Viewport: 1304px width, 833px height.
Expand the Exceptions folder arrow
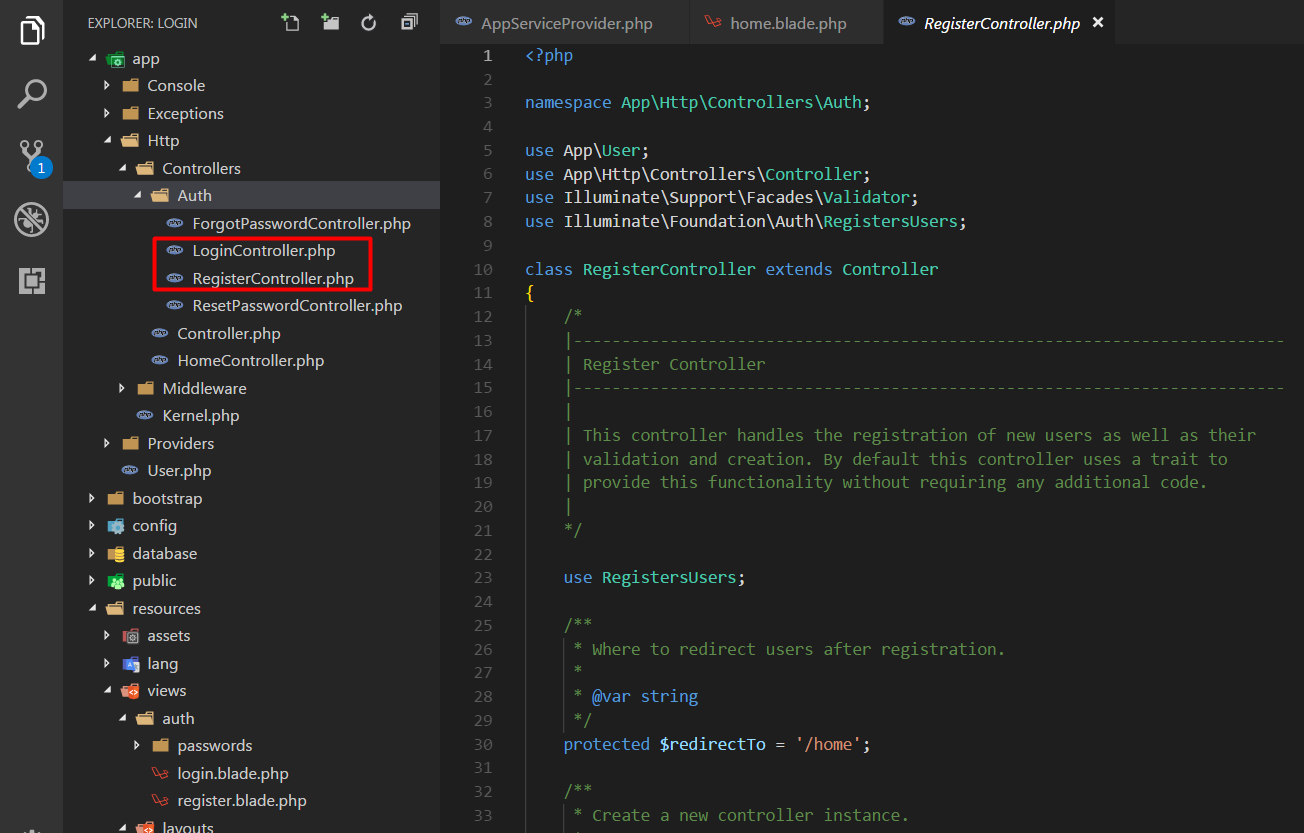coord(107,113)
